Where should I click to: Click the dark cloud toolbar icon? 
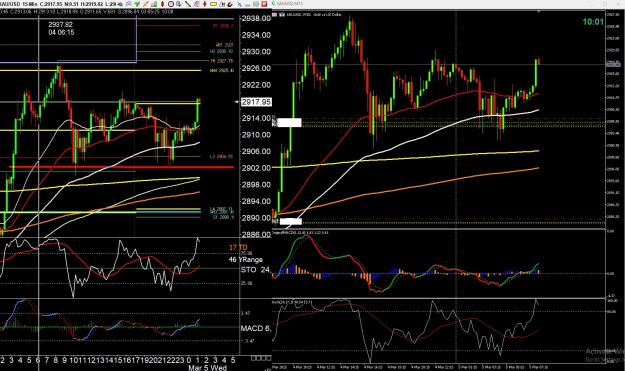pos(120,4)
